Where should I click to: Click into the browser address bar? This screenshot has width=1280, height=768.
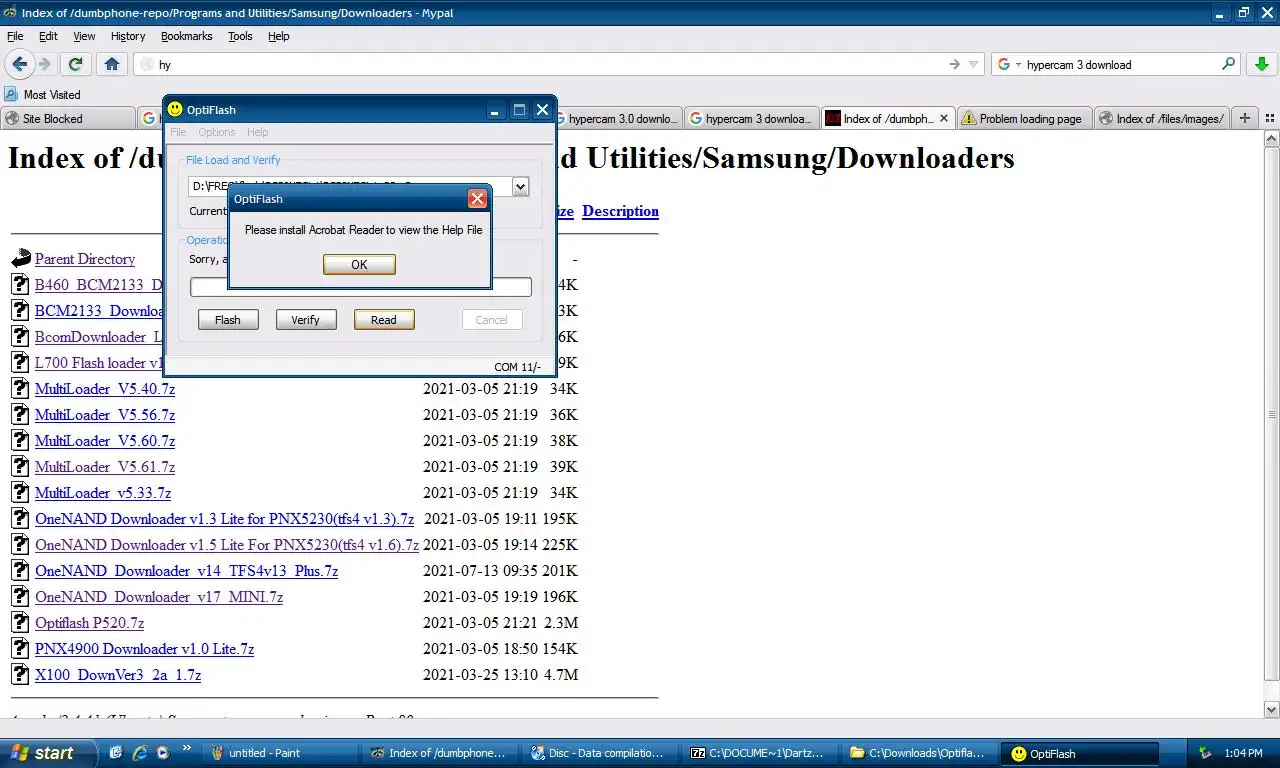coord(550,64)
